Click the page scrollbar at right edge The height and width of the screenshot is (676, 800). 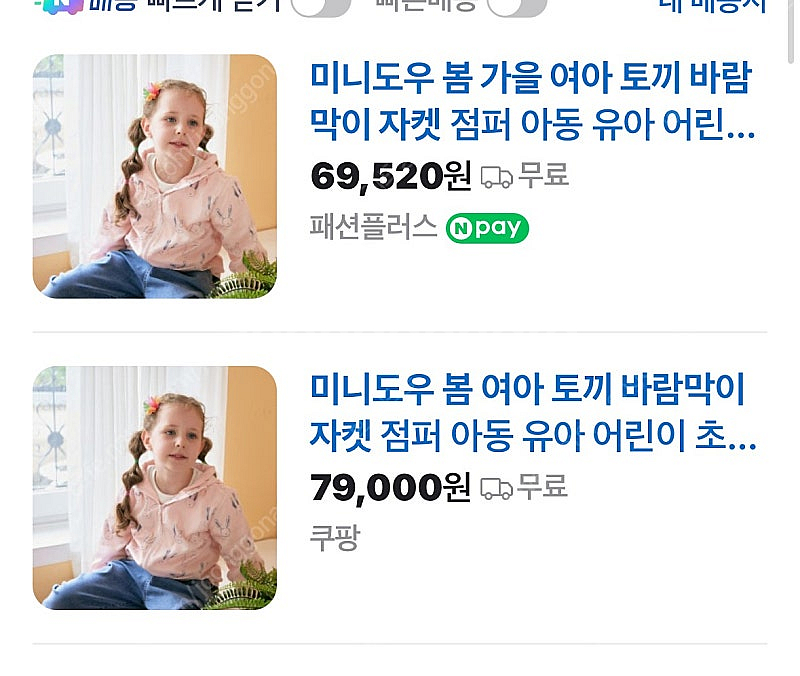[791, 31]
